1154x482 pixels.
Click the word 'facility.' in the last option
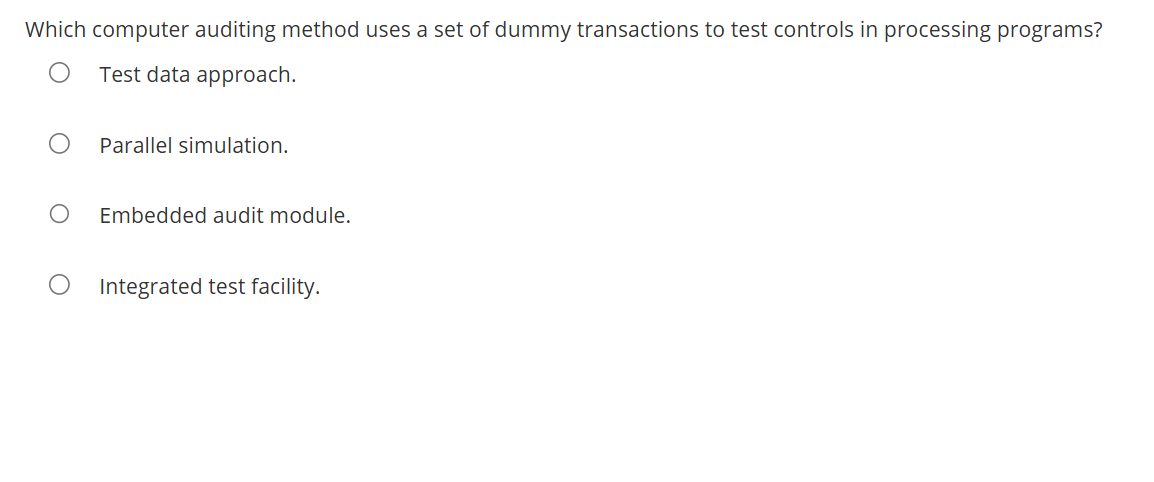click(x=286, y=286)
